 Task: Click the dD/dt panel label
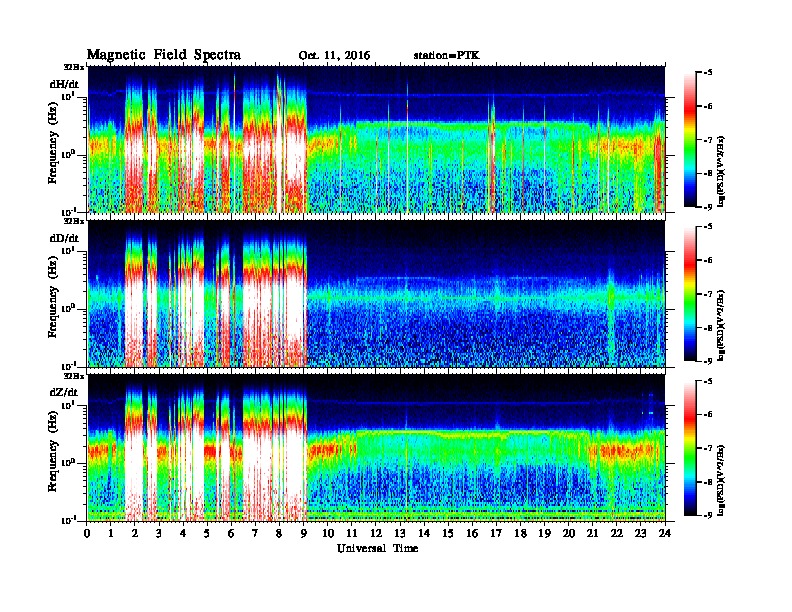click(x=64, y=238)
